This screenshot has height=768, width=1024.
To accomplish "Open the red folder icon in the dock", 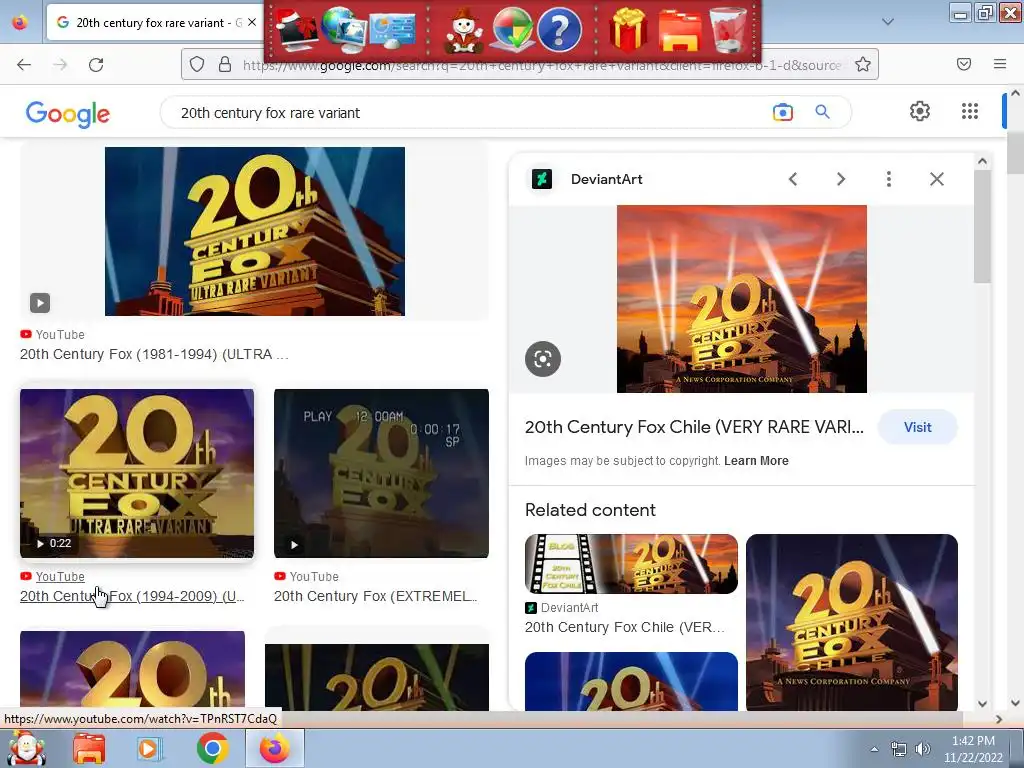I will point(679,31).
